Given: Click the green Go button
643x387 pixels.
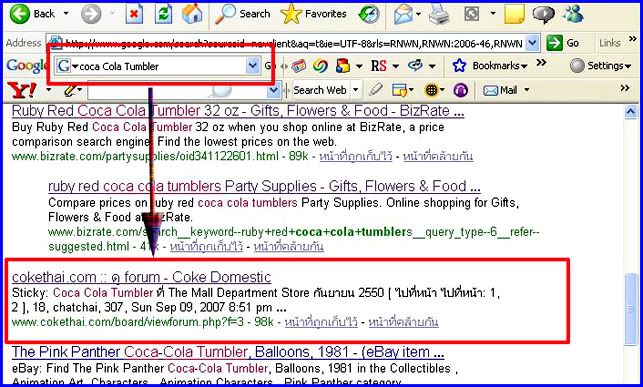Looking at the screenshot, I should tap(563, 43).
